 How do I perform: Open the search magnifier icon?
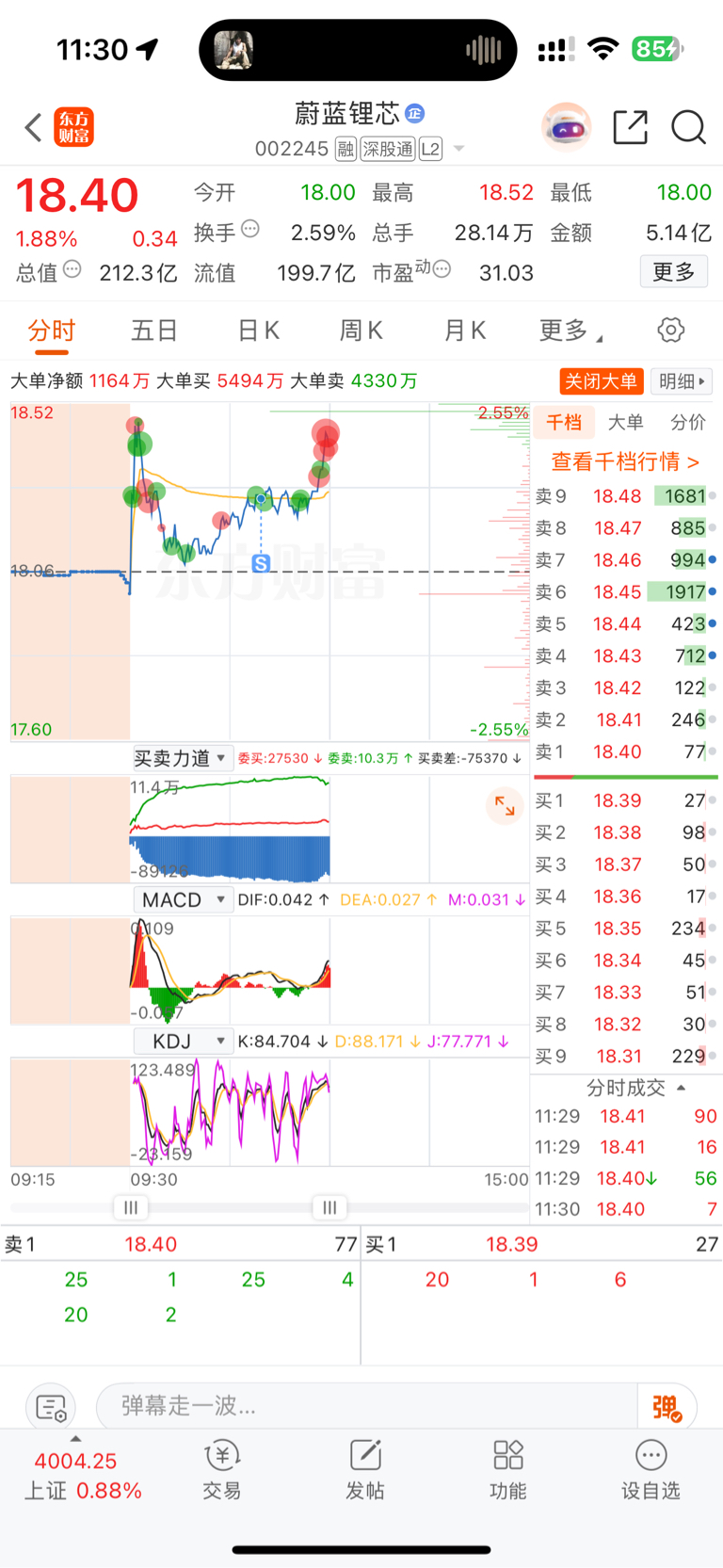coord(688,127)
